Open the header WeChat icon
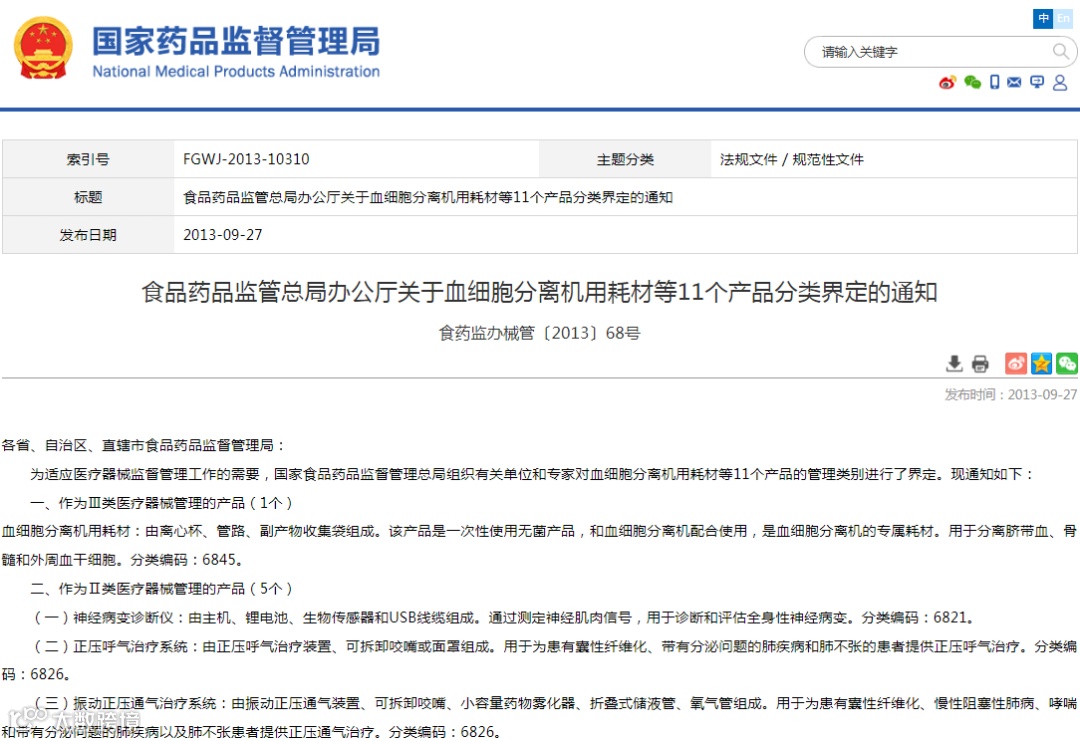1080x741 pixels. pyautogui.click(x=972, y=83)
